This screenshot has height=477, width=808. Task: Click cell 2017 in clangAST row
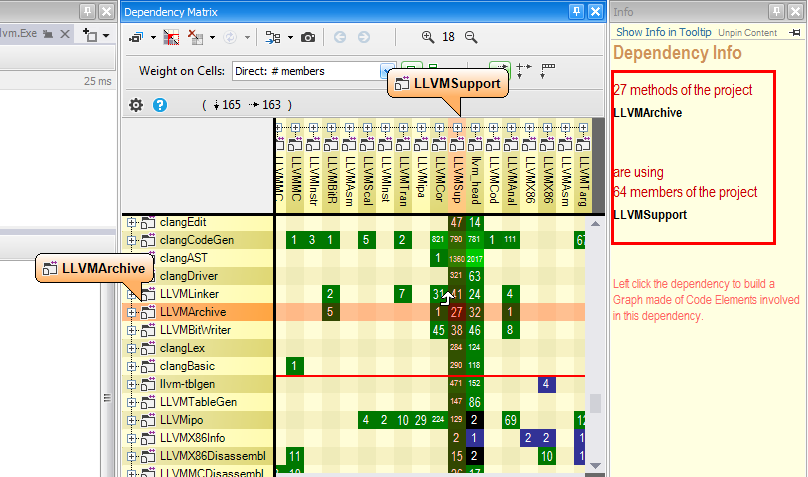475,258
